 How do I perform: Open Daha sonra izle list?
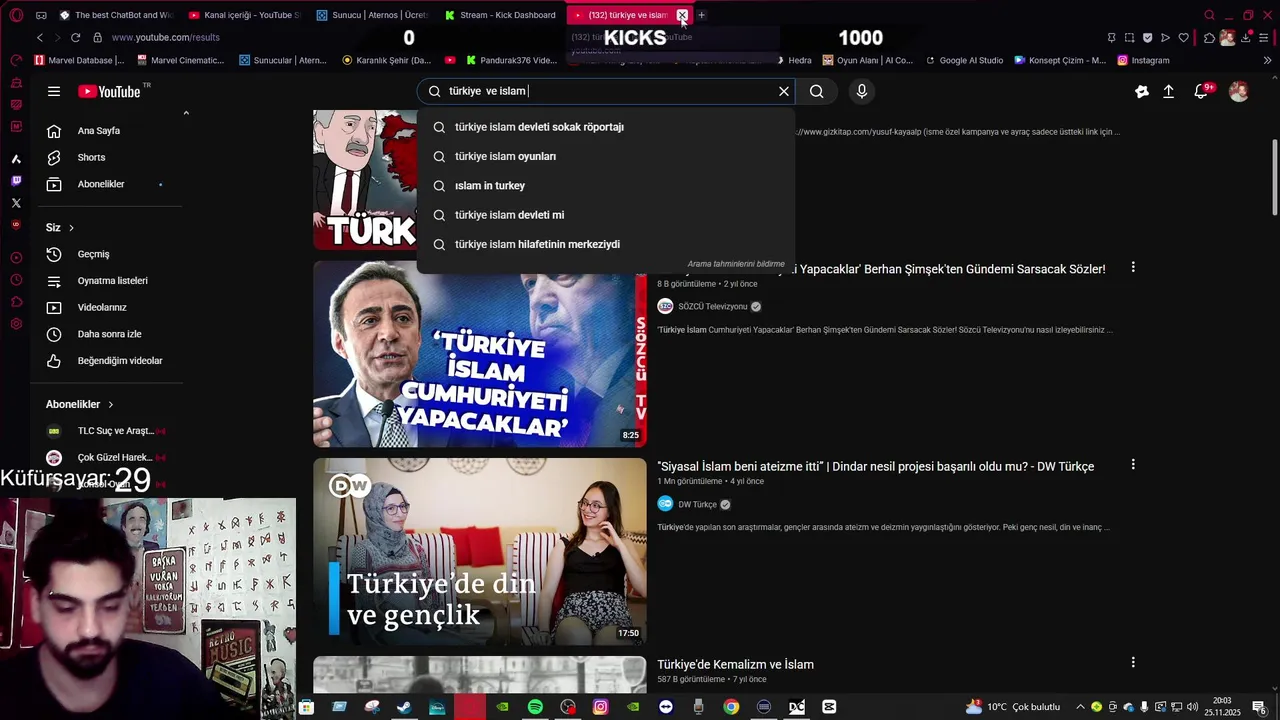[112, 334]
